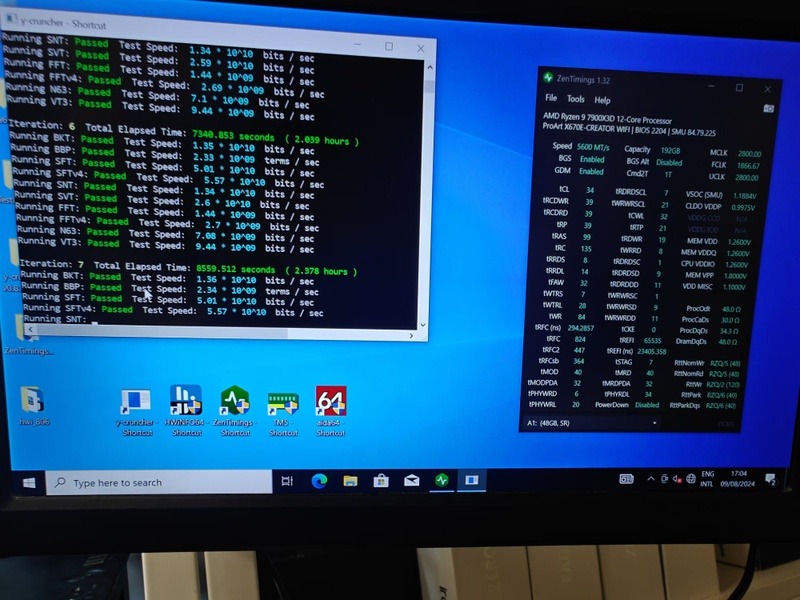
Task: Open Task View from the taskbar
Action: point(287,481)
